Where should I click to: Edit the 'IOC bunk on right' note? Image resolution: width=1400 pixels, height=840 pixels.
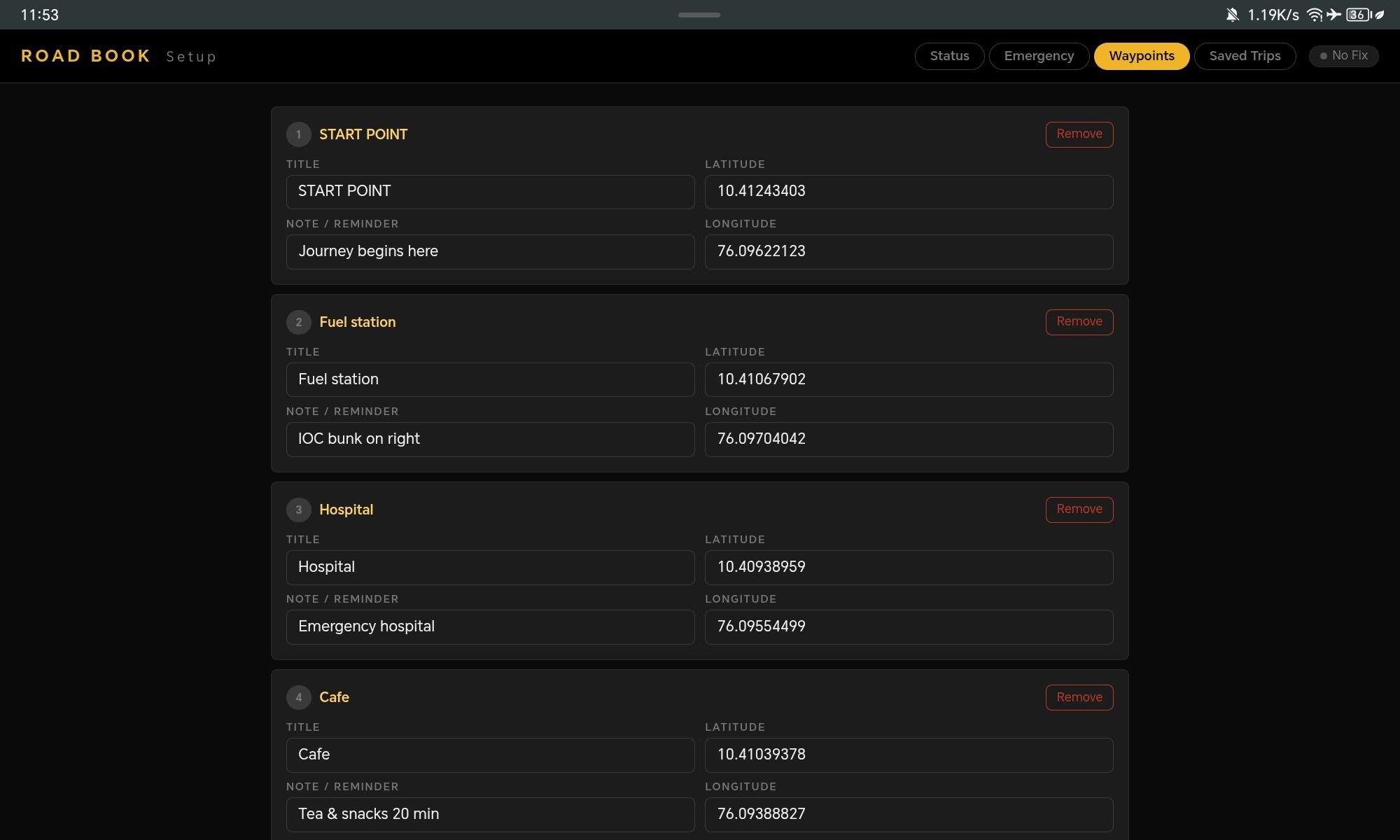click(490, 440)
